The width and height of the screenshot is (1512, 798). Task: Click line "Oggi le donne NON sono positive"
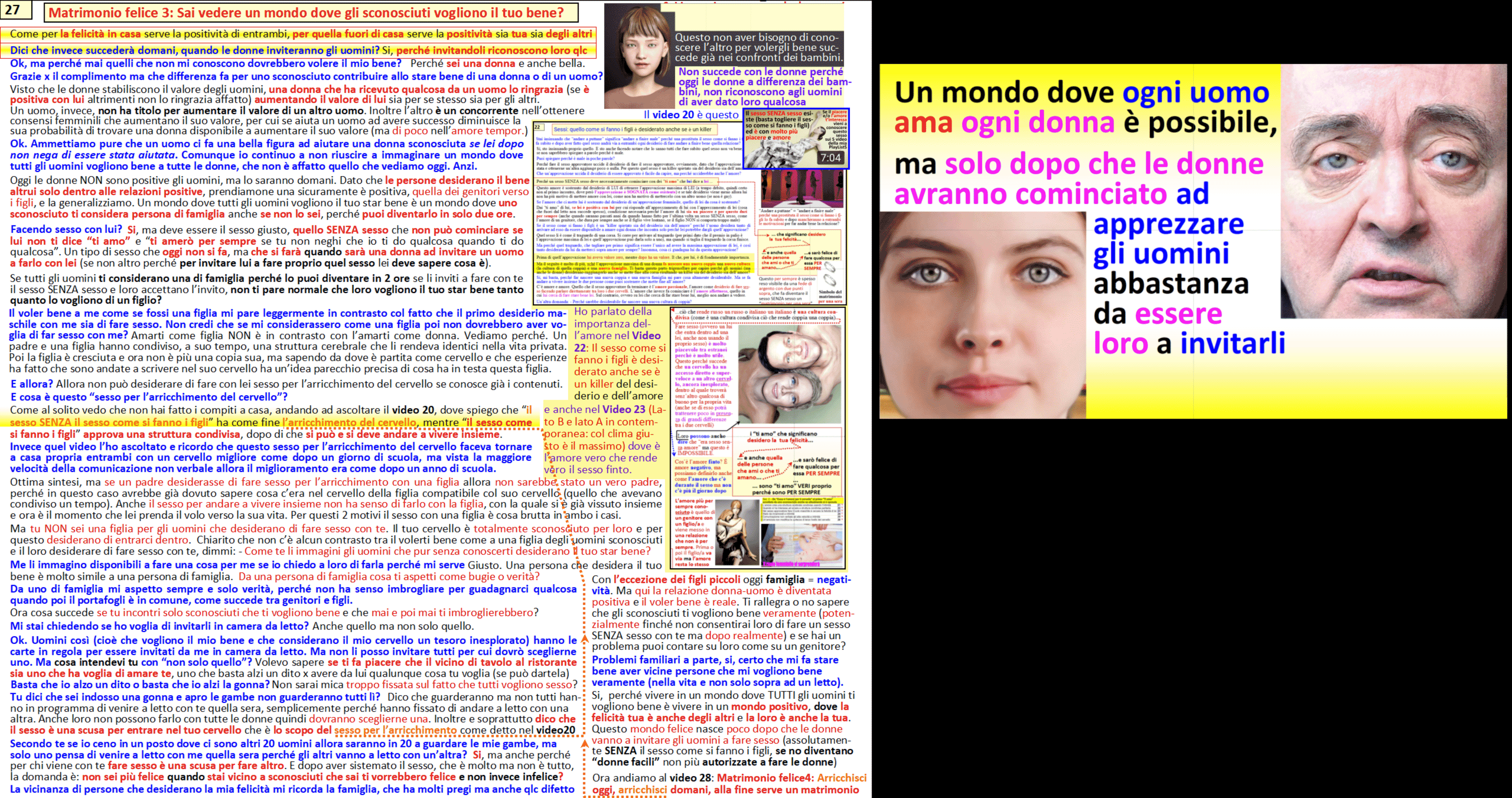[269, 180]
